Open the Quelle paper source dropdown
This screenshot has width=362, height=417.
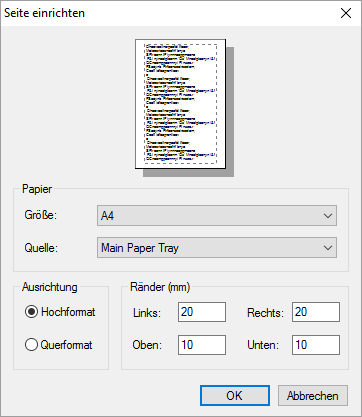(217, 248)
